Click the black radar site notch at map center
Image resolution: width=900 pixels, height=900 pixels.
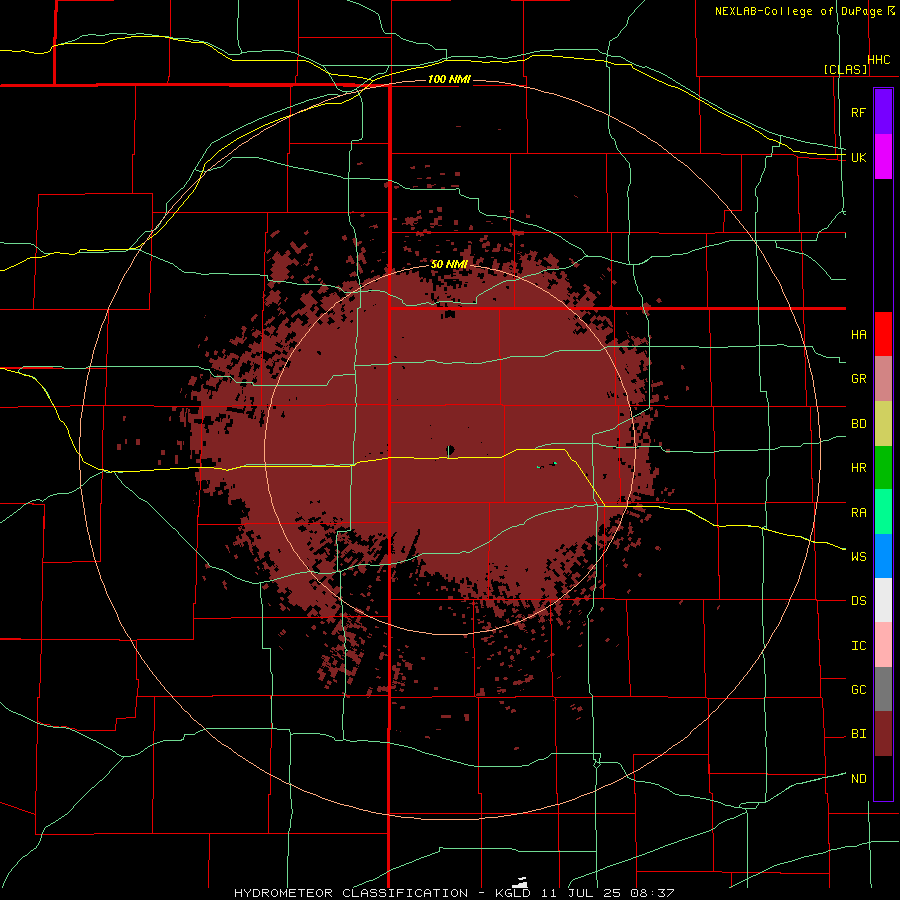pyautogui.click(x=450, y=449)
